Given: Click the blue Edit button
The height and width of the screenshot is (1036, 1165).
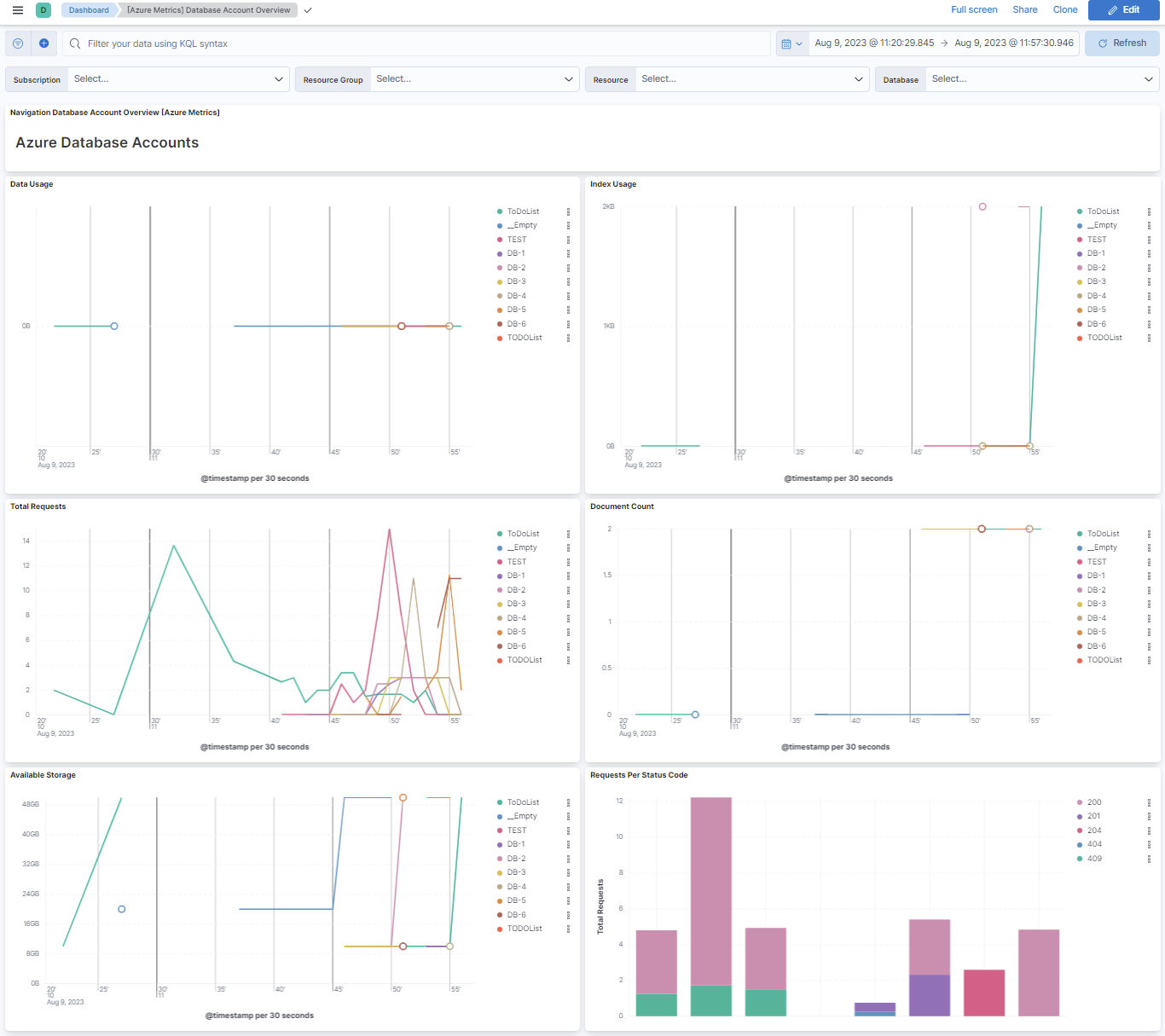Looking at the screenshot, I should 1122,10.
